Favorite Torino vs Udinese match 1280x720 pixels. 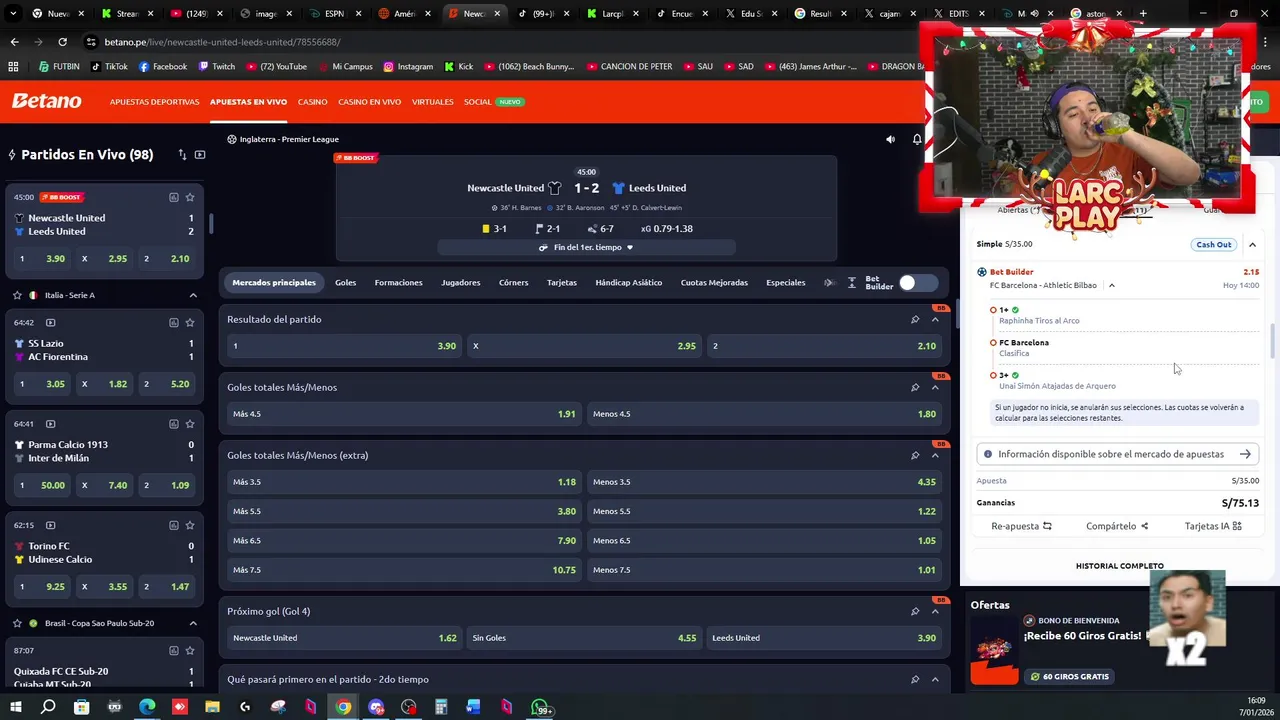coord(190,525)
